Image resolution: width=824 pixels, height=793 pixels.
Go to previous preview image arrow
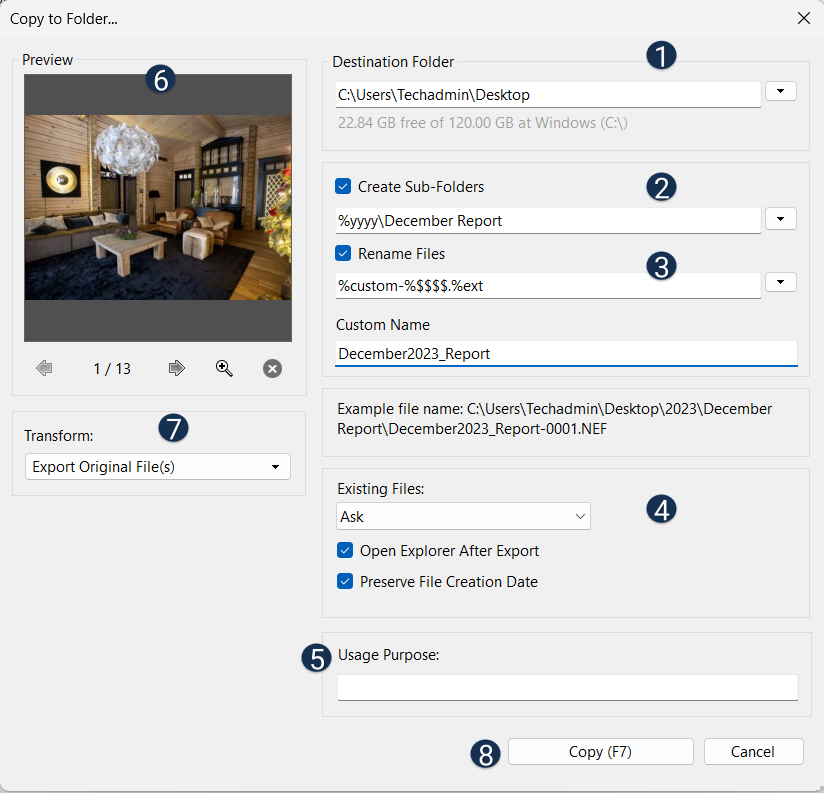(44, 369)
